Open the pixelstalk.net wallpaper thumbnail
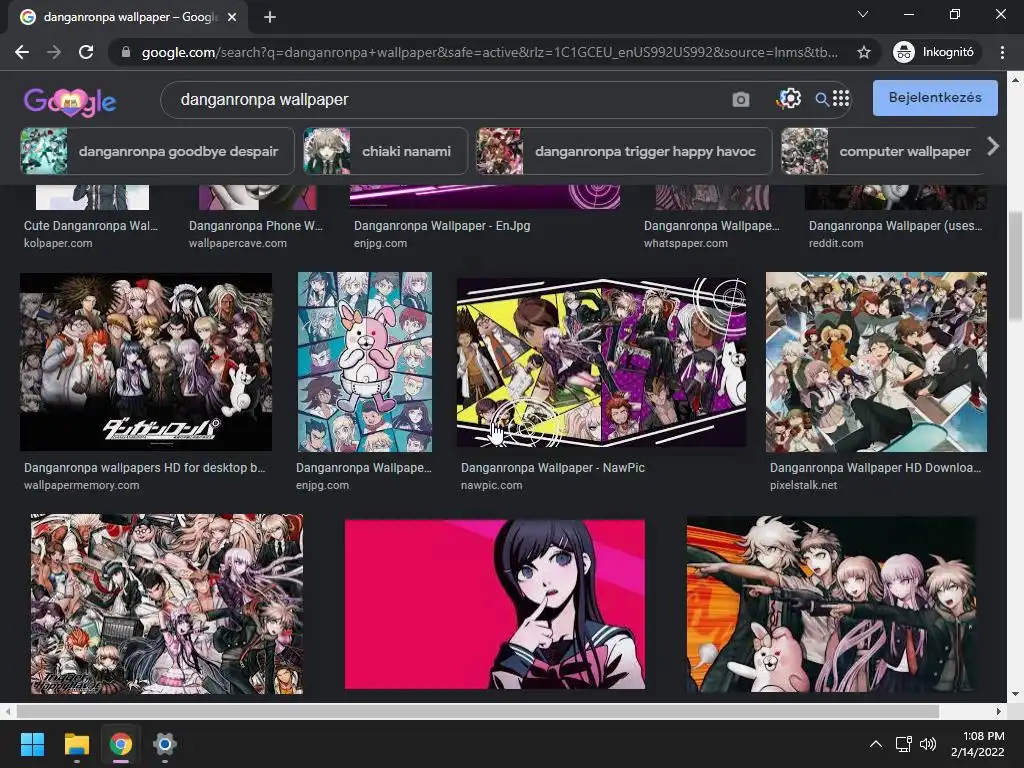Image resolution: width=1024 pixels, height=768 pixels. pos(876,362)
